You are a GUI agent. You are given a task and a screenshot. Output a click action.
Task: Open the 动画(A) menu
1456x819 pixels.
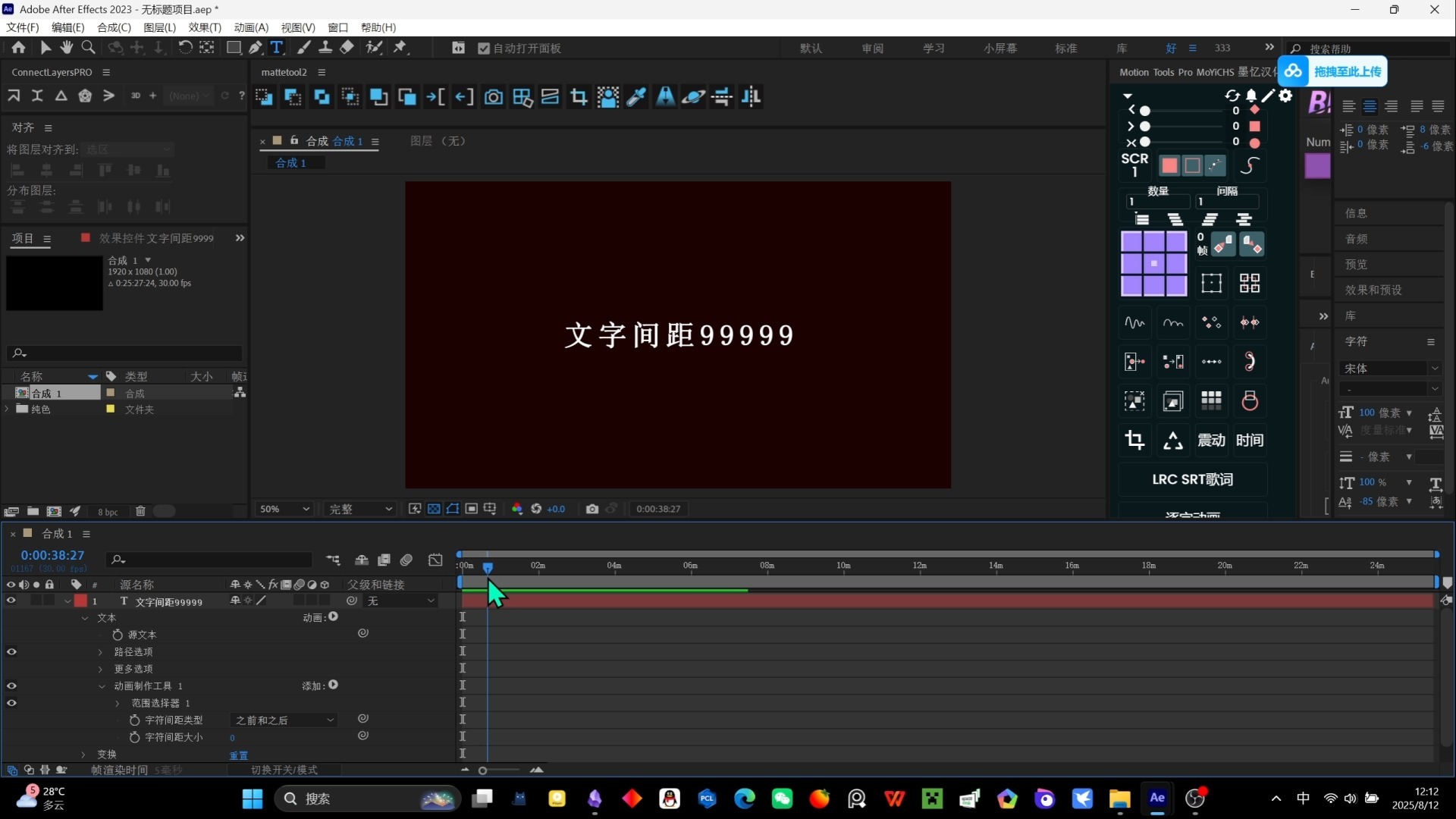(251, 27)
